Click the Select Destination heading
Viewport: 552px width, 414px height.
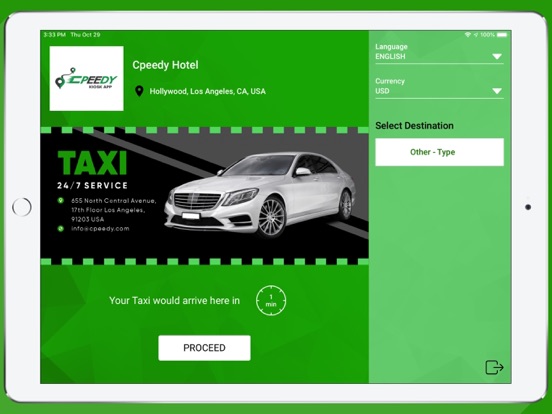coord(414,126)
